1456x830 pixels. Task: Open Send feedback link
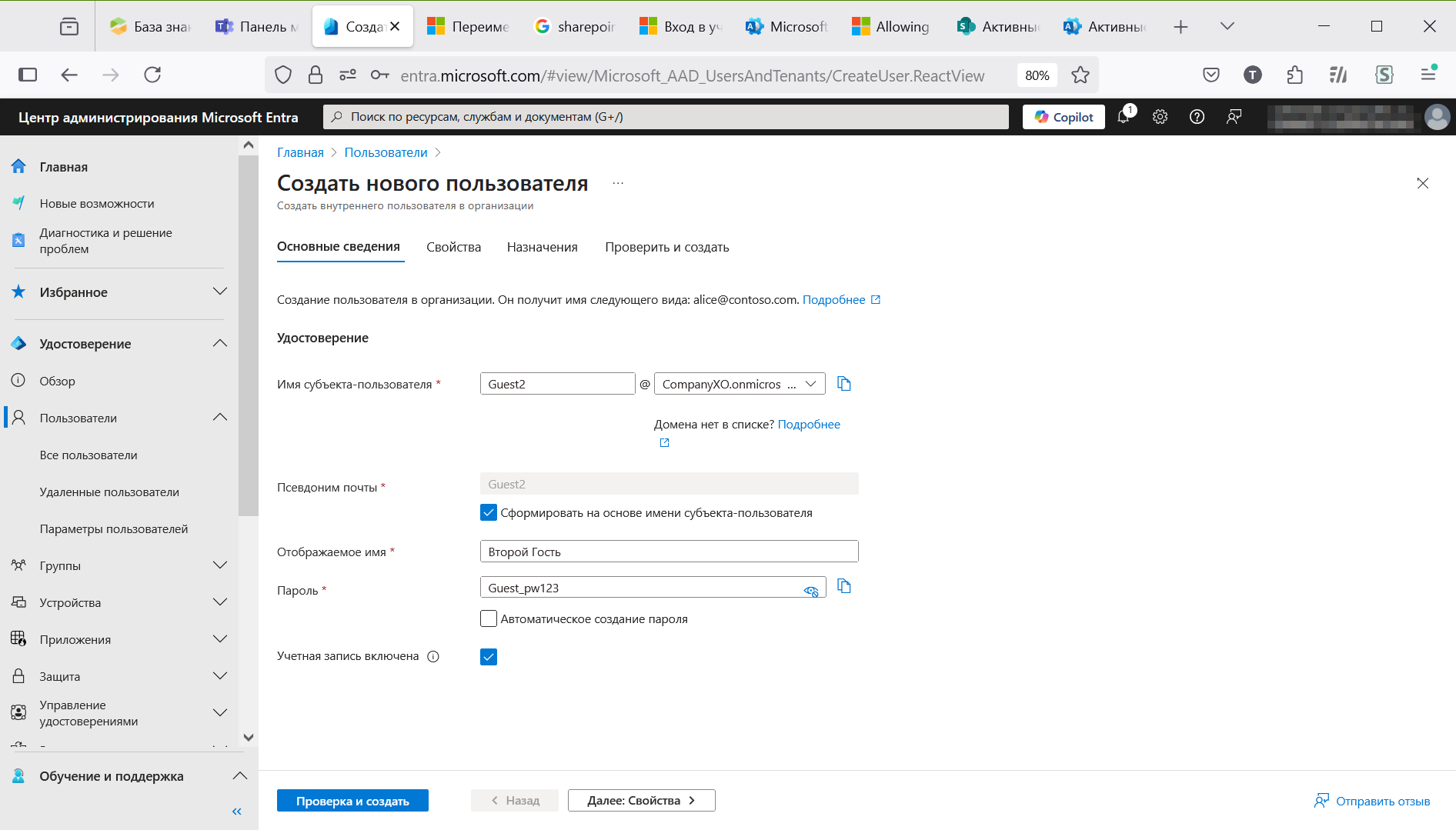pos(1372,801)
